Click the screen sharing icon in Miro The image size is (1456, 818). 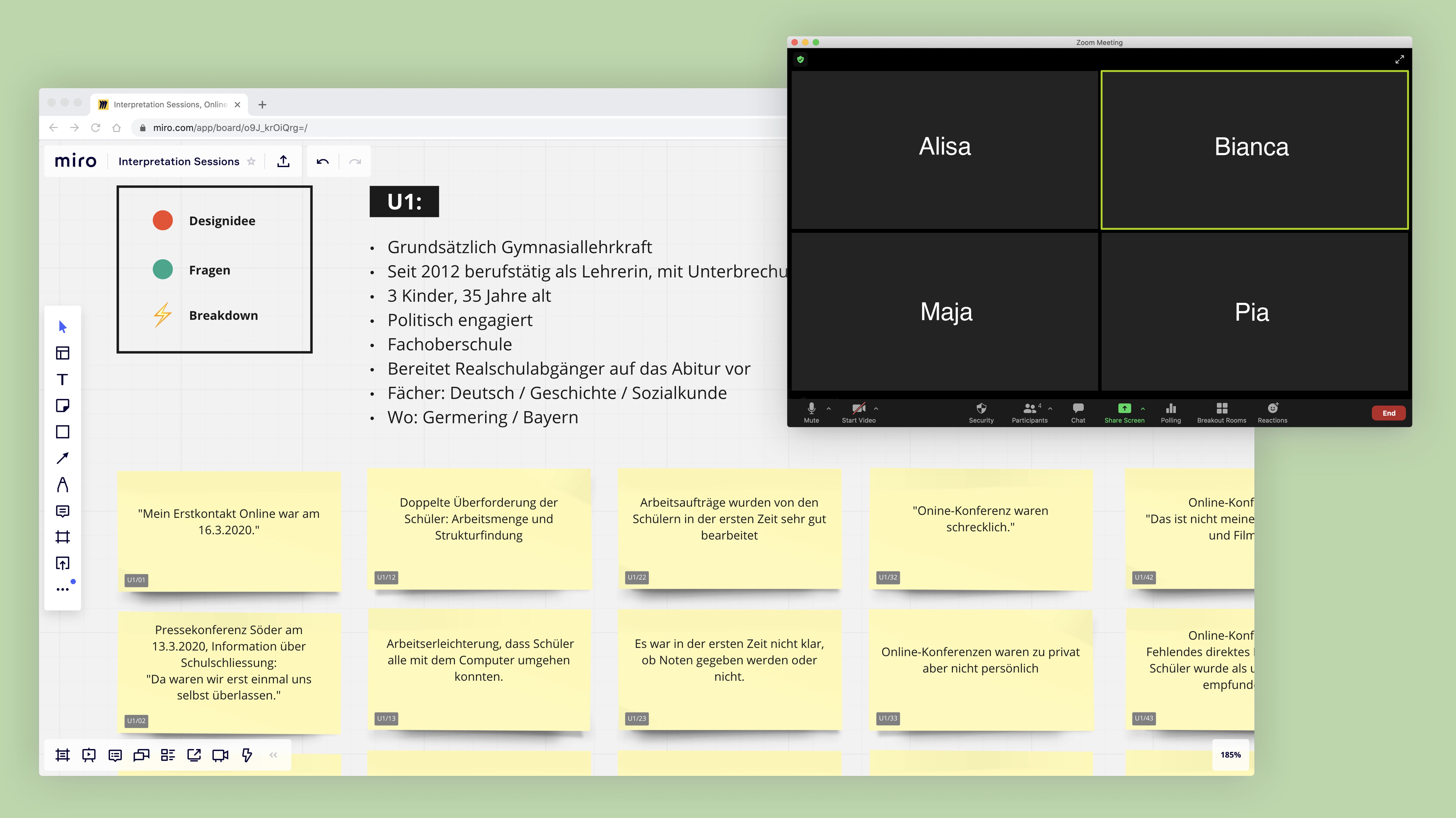pyautogui.click(x=194, y=755)
